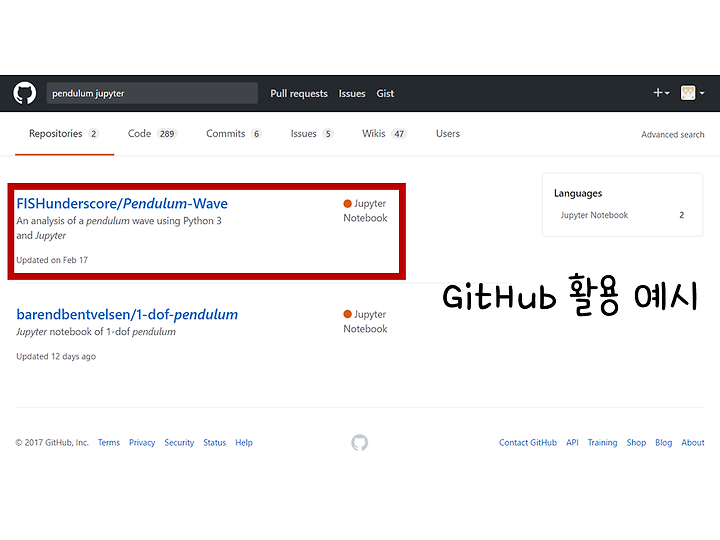The width and height of the screenshot is (720, 540).
Task: Click the orange language dot for 1-dof-pendulum
Action: [x=348, y=314]
